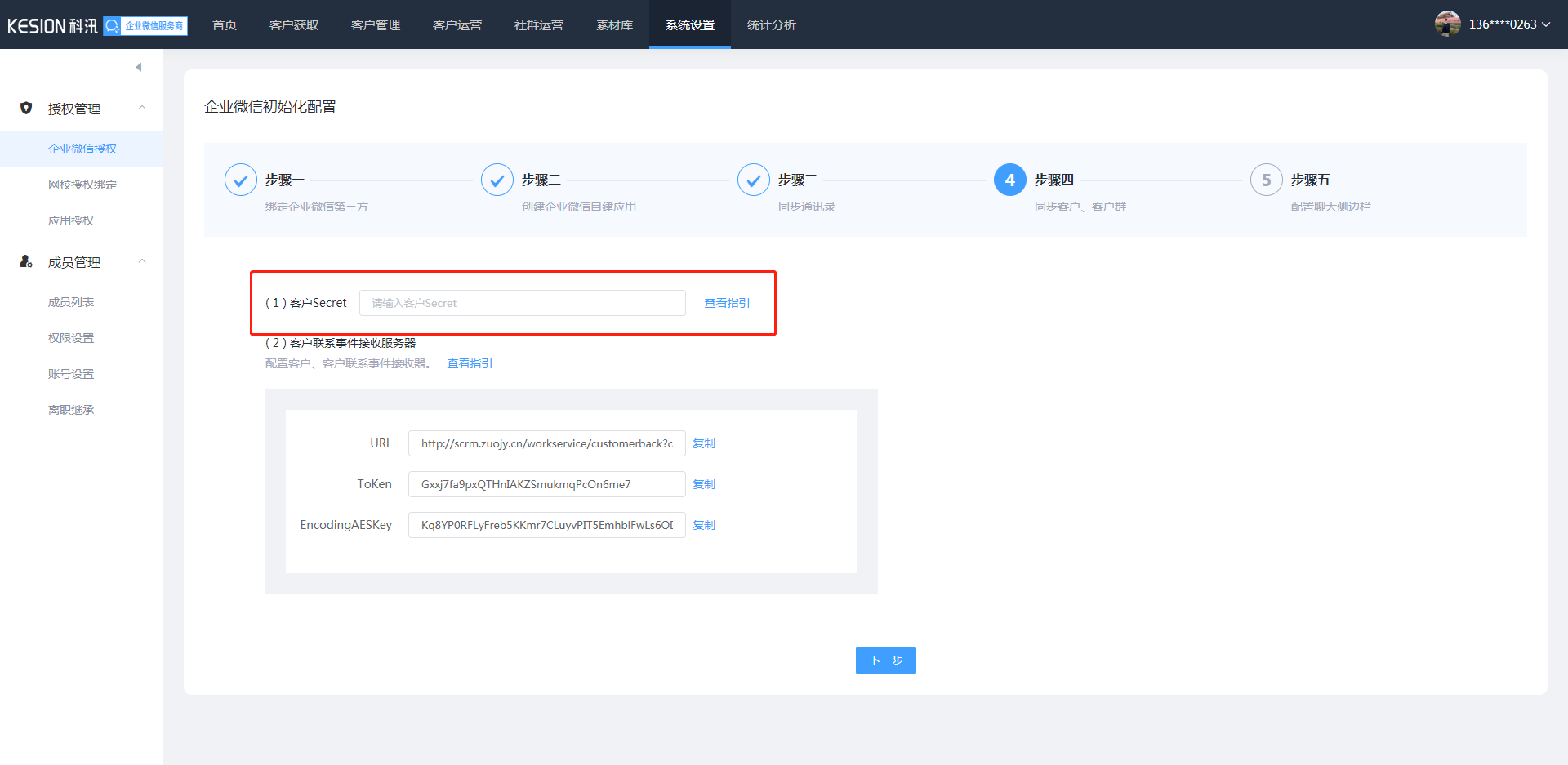Click the step two checkmark circle

(497, 180)
